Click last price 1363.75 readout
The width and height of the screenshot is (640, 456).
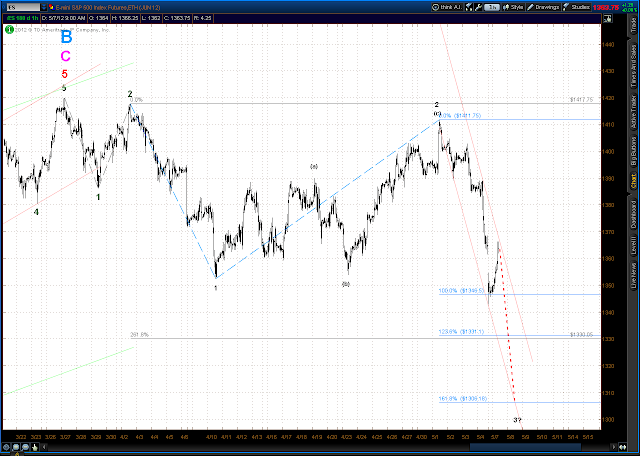[x=604, y=7]
